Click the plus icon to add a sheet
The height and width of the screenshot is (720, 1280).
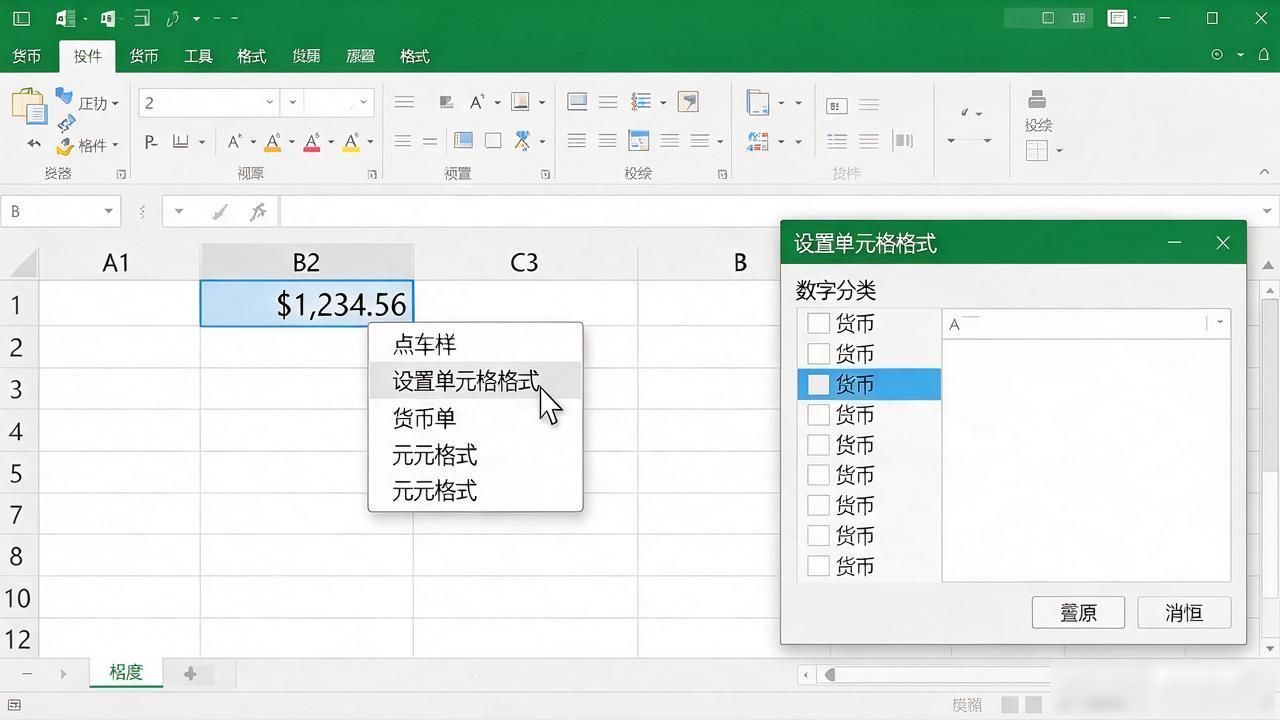pyautogui.click(x=190, y=674)
